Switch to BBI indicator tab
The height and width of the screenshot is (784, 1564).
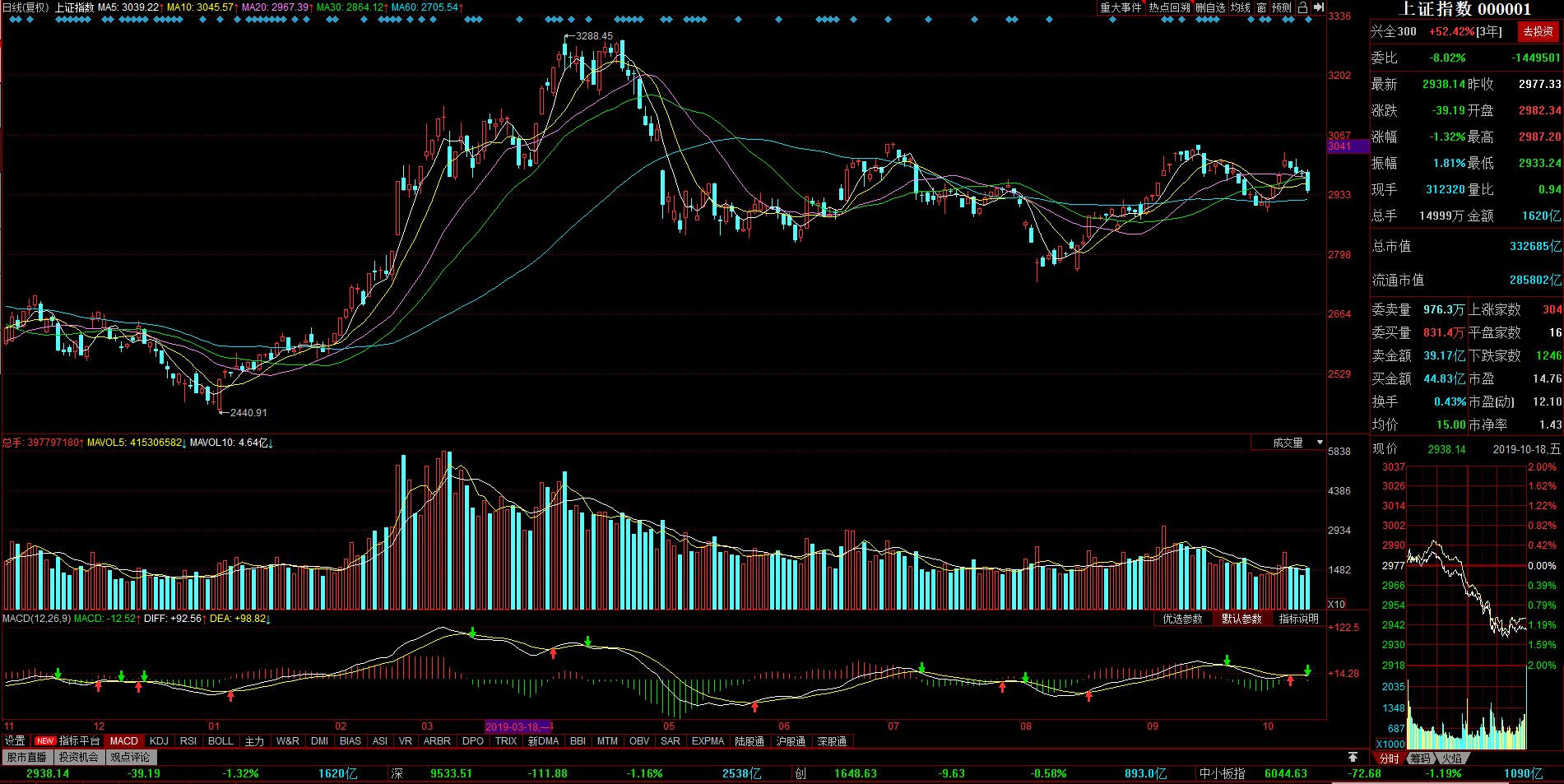[x=578, y=741]
